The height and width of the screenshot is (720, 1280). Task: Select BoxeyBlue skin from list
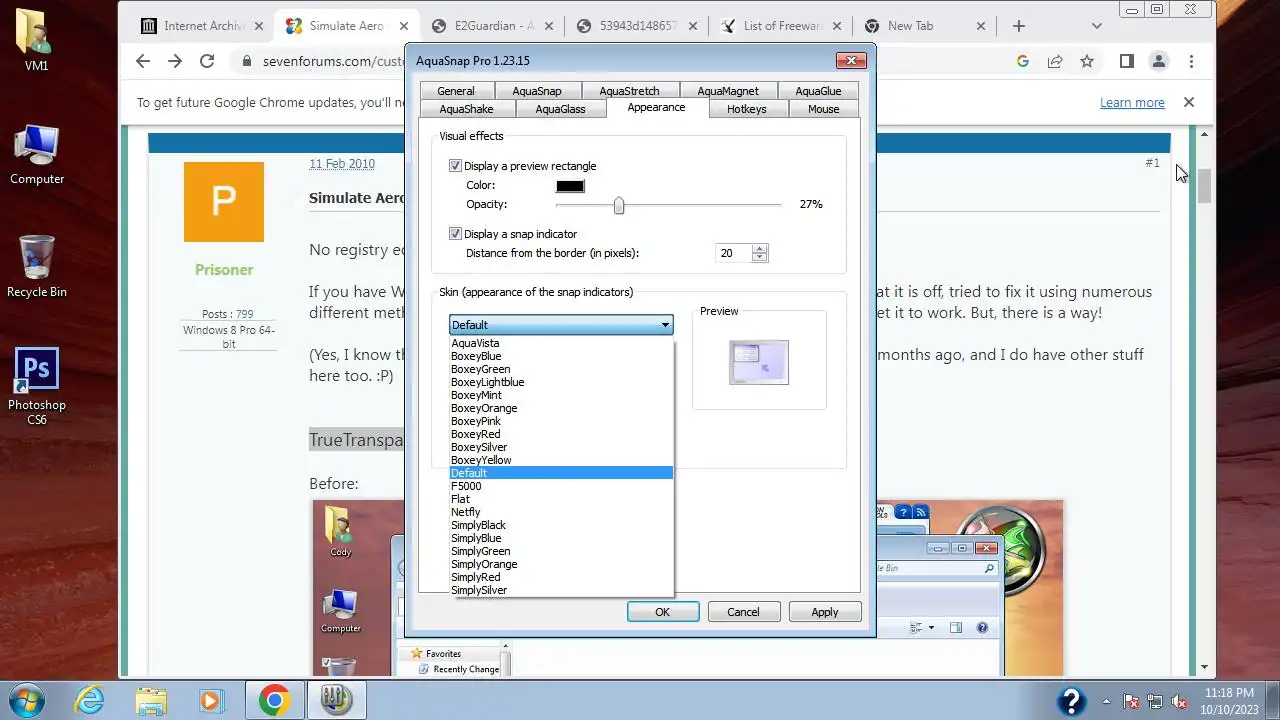561,356
